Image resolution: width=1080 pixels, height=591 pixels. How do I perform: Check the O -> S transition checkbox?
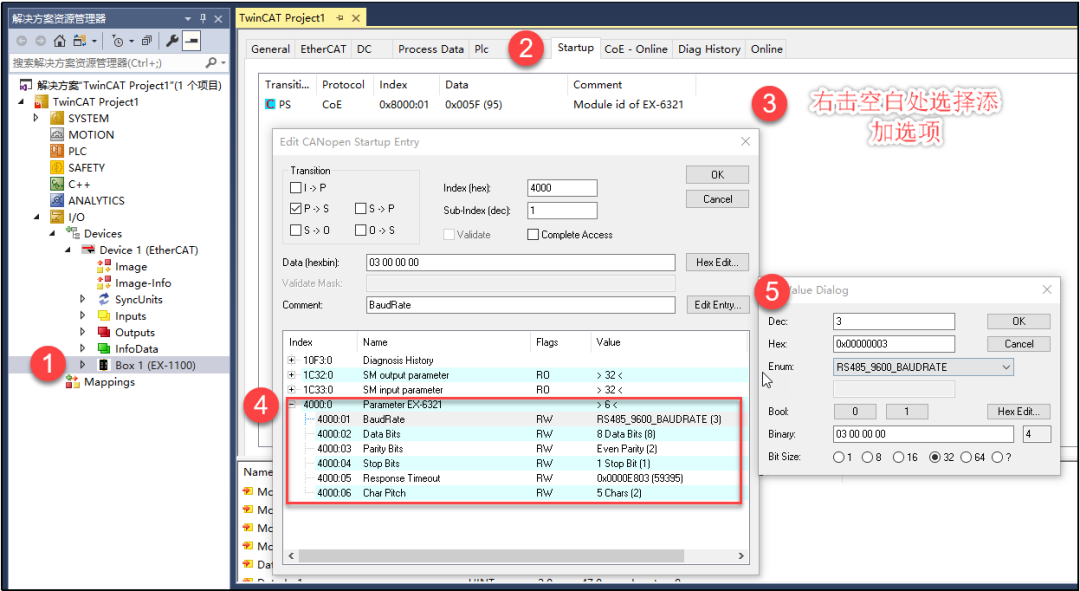tap(361, 230)
